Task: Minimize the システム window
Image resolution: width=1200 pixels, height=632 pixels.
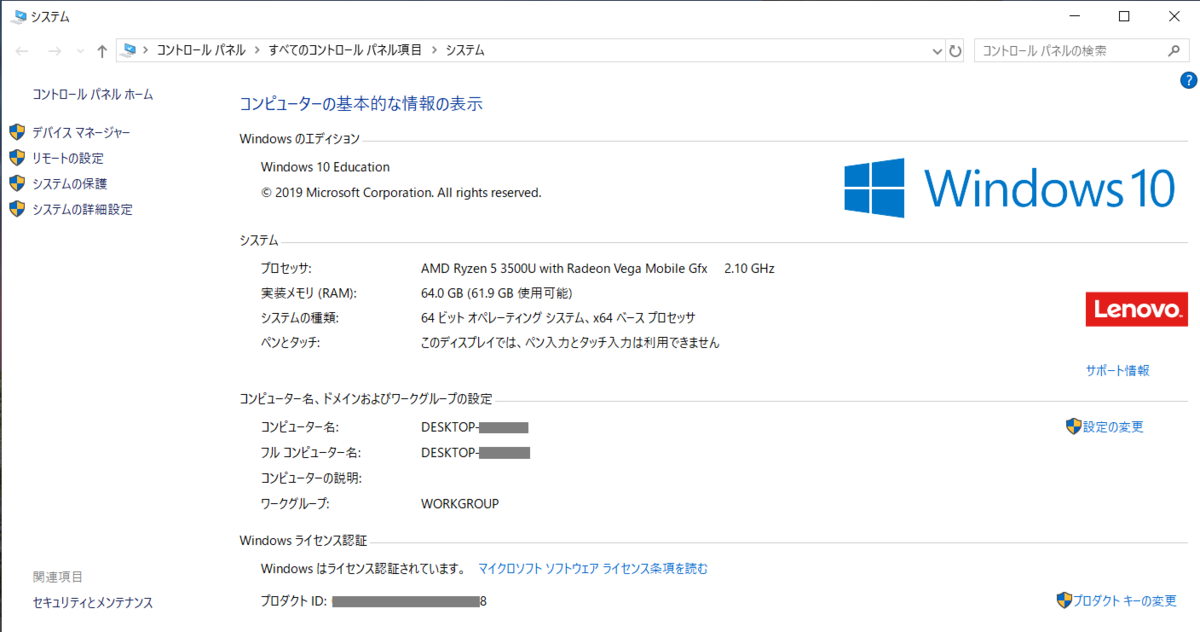Action: coord(1074,16)
